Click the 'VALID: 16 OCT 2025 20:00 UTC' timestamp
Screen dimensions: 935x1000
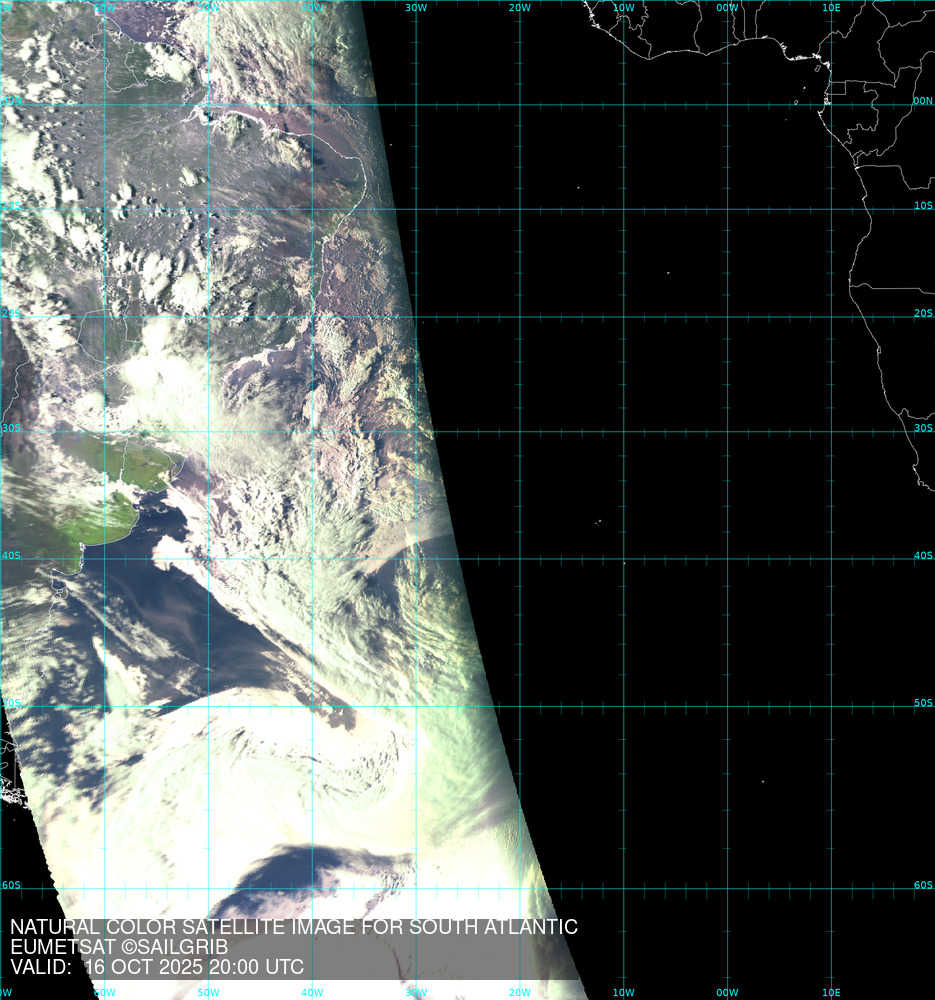(x=157, y=967)
